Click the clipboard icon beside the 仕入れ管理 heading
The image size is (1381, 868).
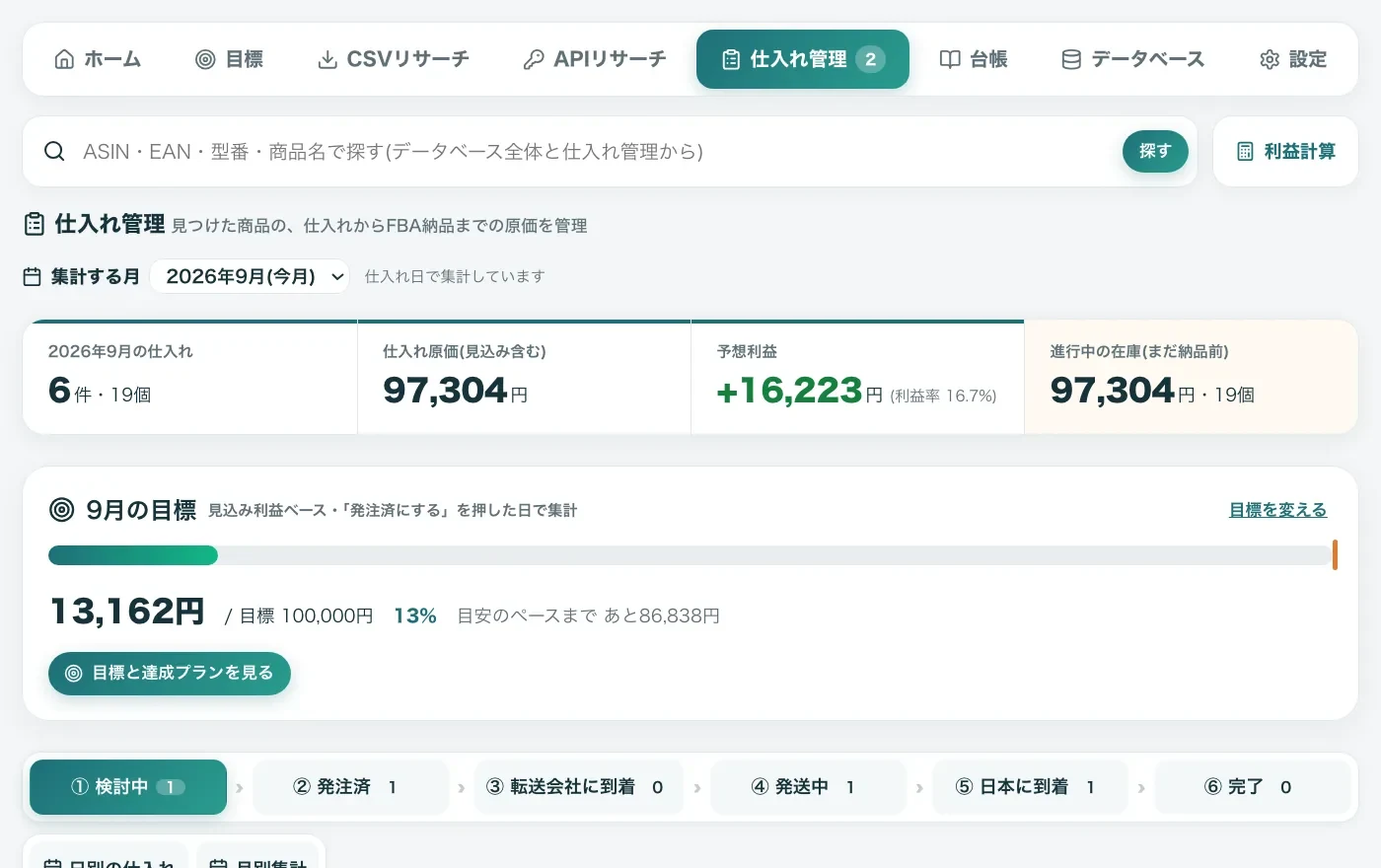pos(35,224)
